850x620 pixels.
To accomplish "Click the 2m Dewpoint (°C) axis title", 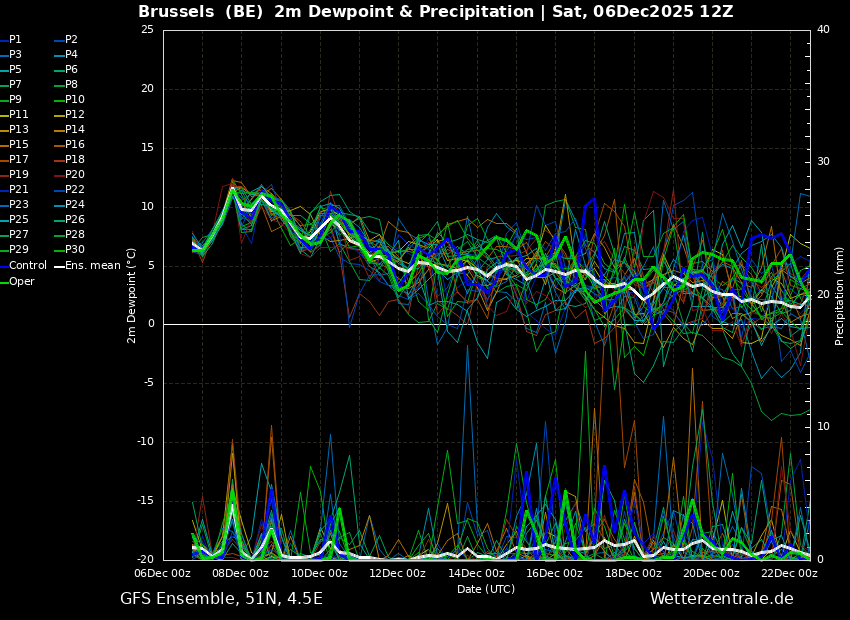I will 132,295.
